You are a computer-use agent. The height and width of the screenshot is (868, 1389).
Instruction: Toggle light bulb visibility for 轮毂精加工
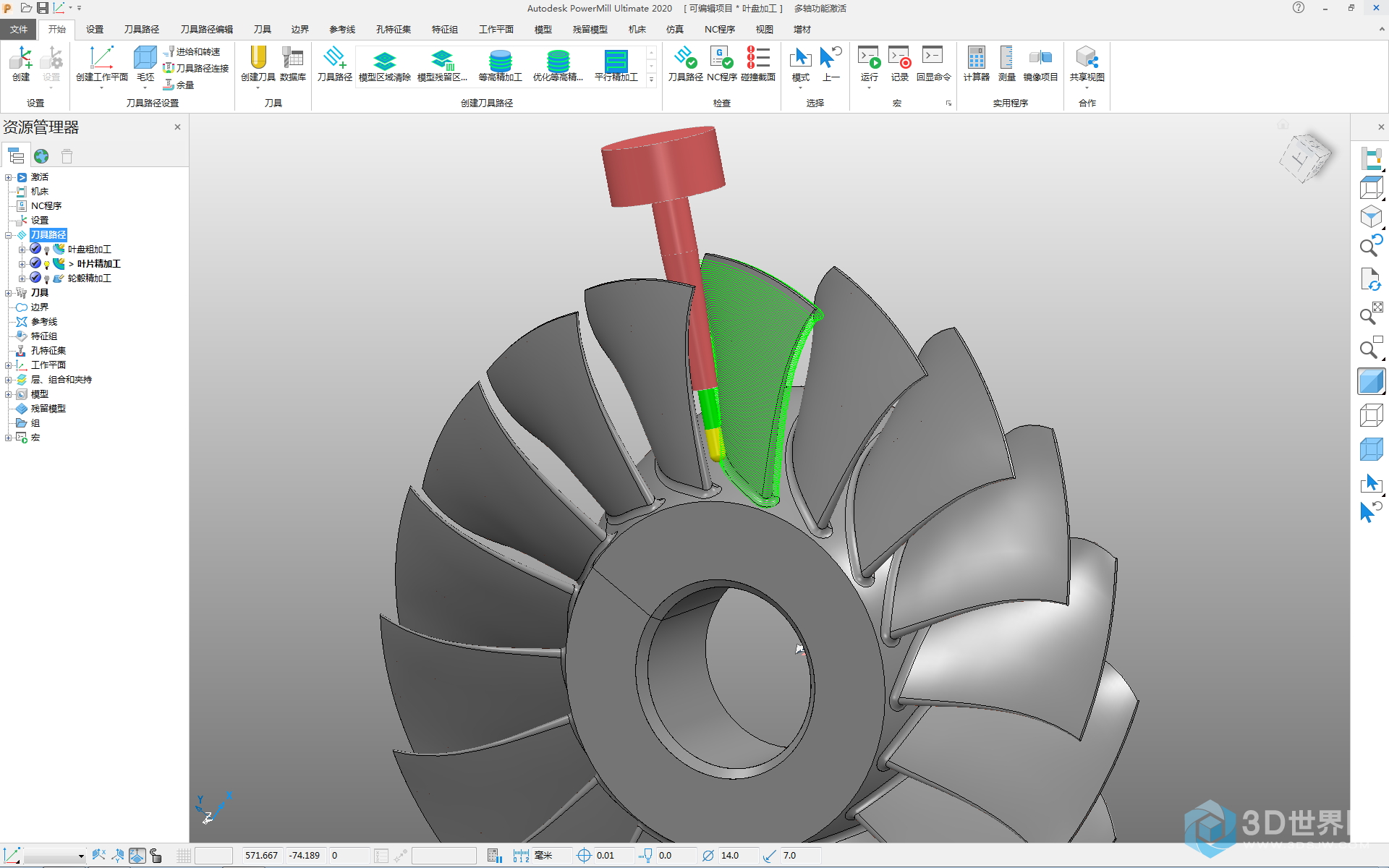(x=47, y=278)
